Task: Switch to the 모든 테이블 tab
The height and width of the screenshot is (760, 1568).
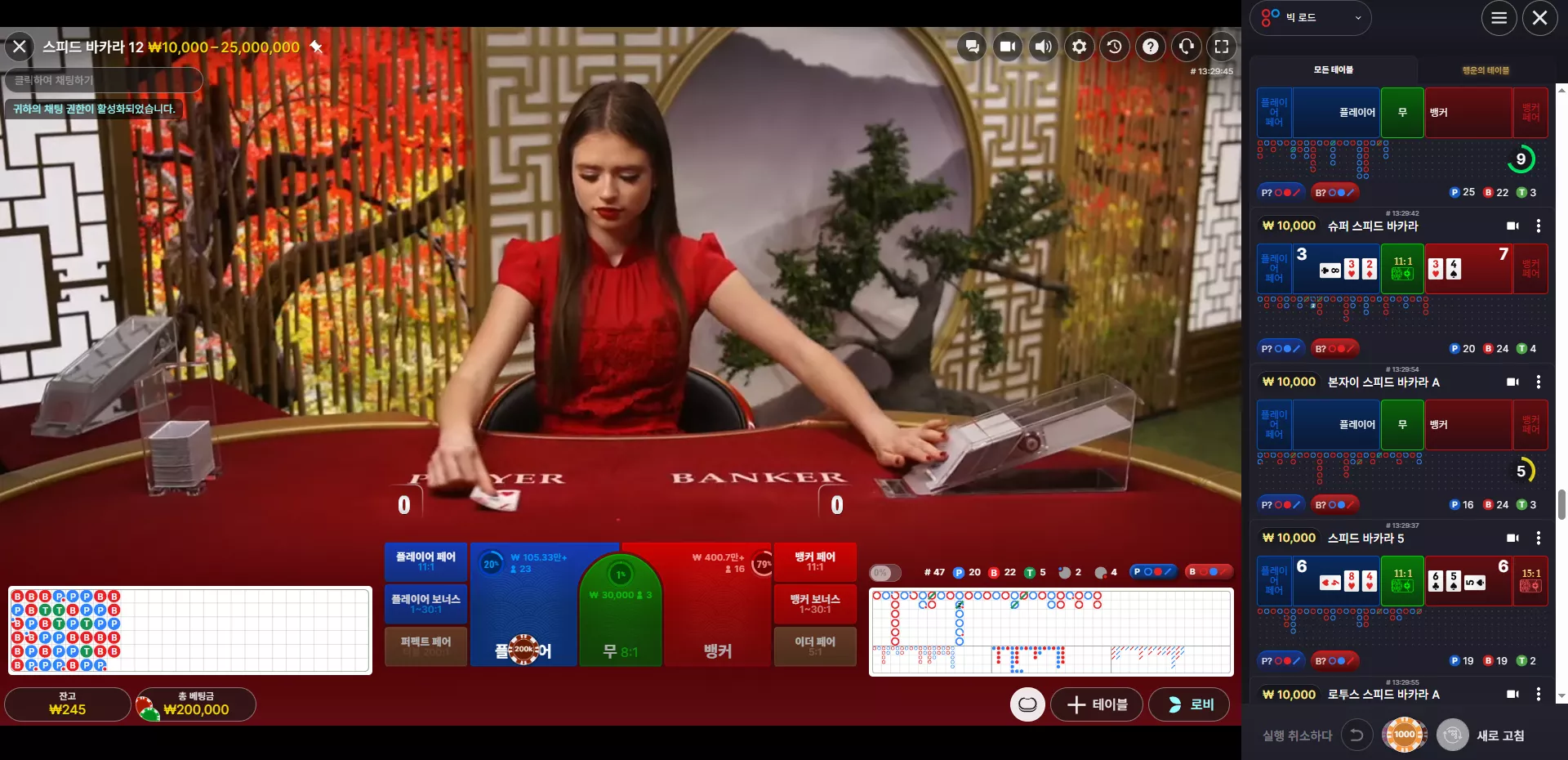Action: pyautogui.click(x=1333, y=70)
